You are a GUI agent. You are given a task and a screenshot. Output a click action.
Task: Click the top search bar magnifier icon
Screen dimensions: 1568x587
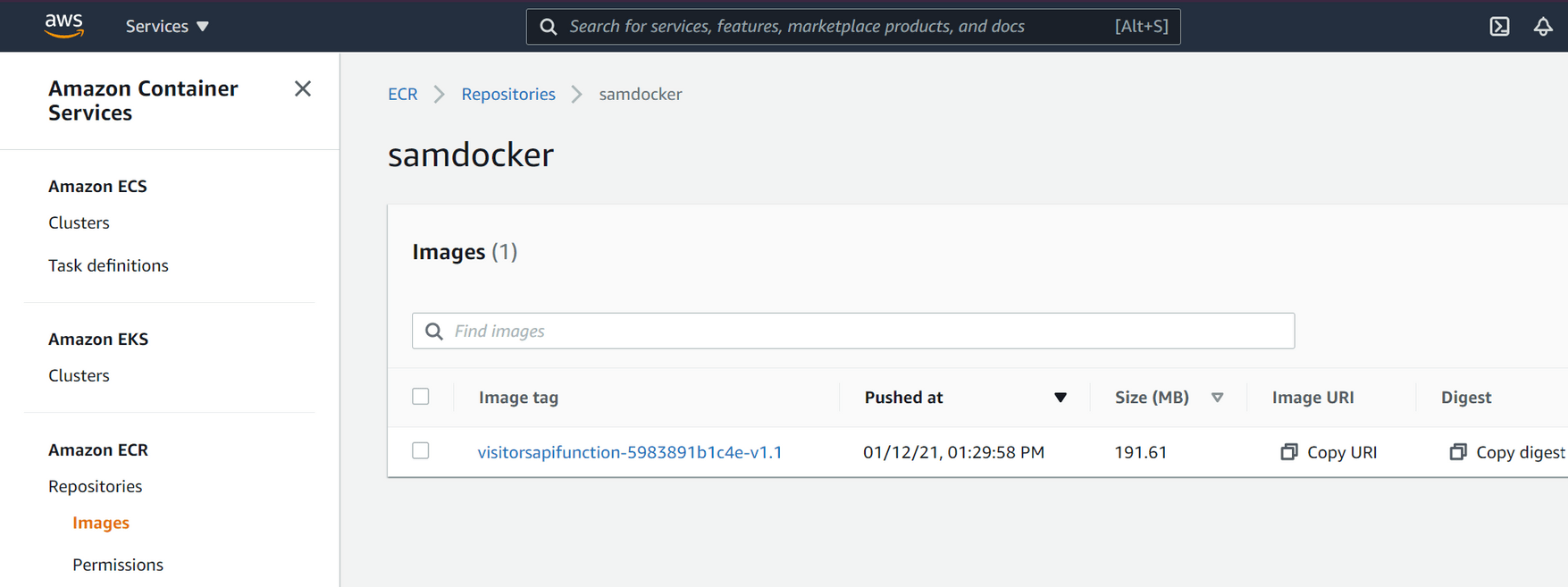coord(549,27)
